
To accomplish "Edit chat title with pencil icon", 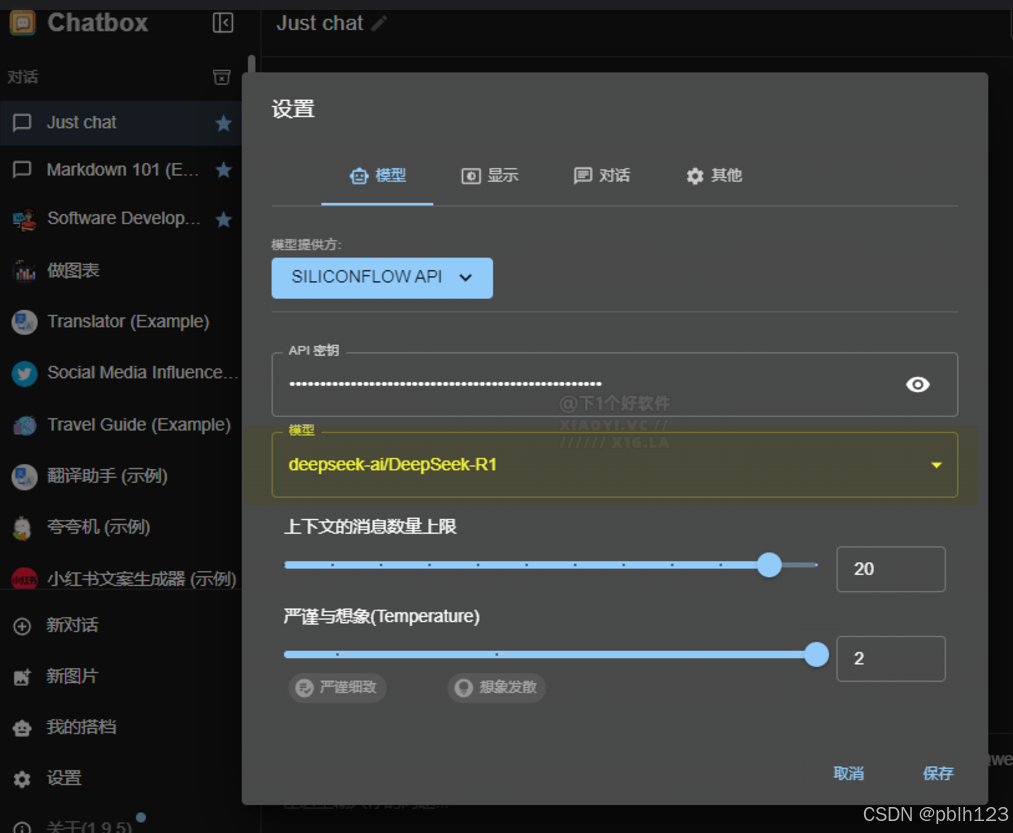I will click(379, 24).
